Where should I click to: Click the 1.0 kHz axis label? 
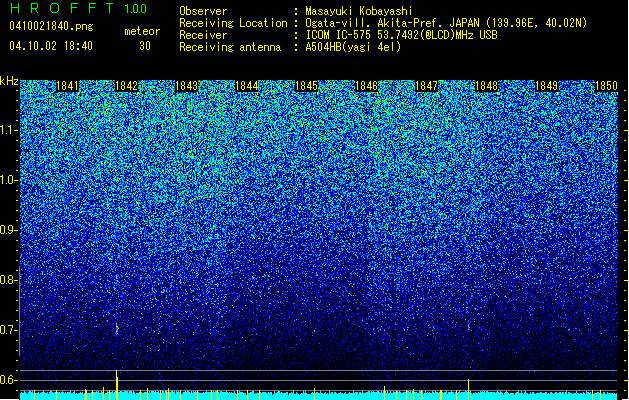[x=9, y=180]
